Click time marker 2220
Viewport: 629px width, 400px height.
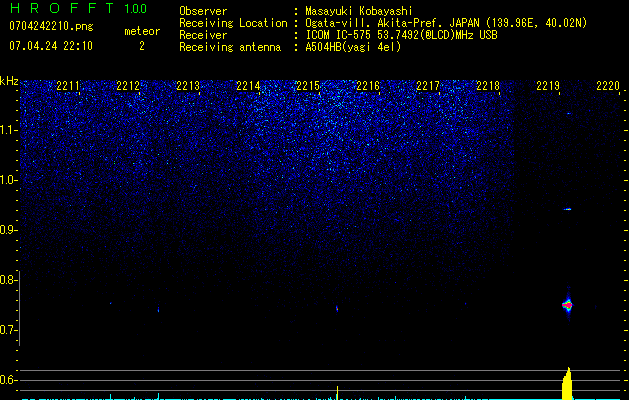tap(608, 86)
